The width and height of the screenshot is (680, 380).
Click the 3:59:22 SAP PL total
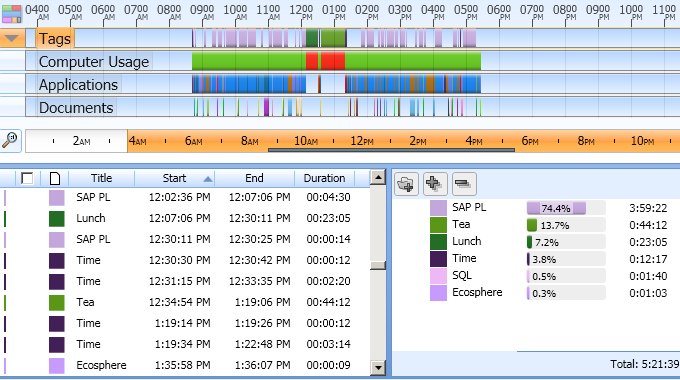648,208
